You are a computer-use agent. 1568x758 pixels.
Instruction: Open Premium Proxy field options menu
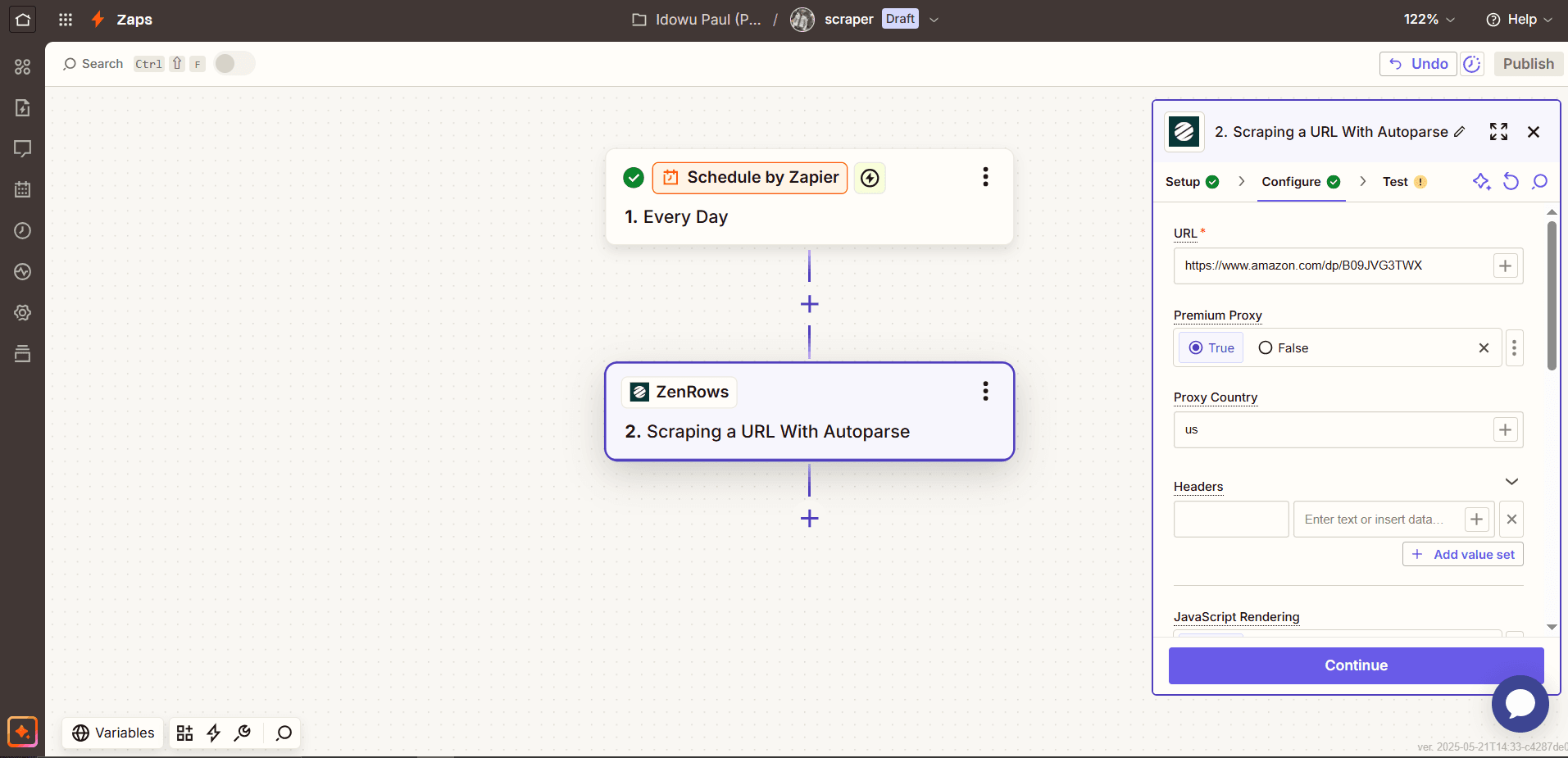[x=1514, y=348]
